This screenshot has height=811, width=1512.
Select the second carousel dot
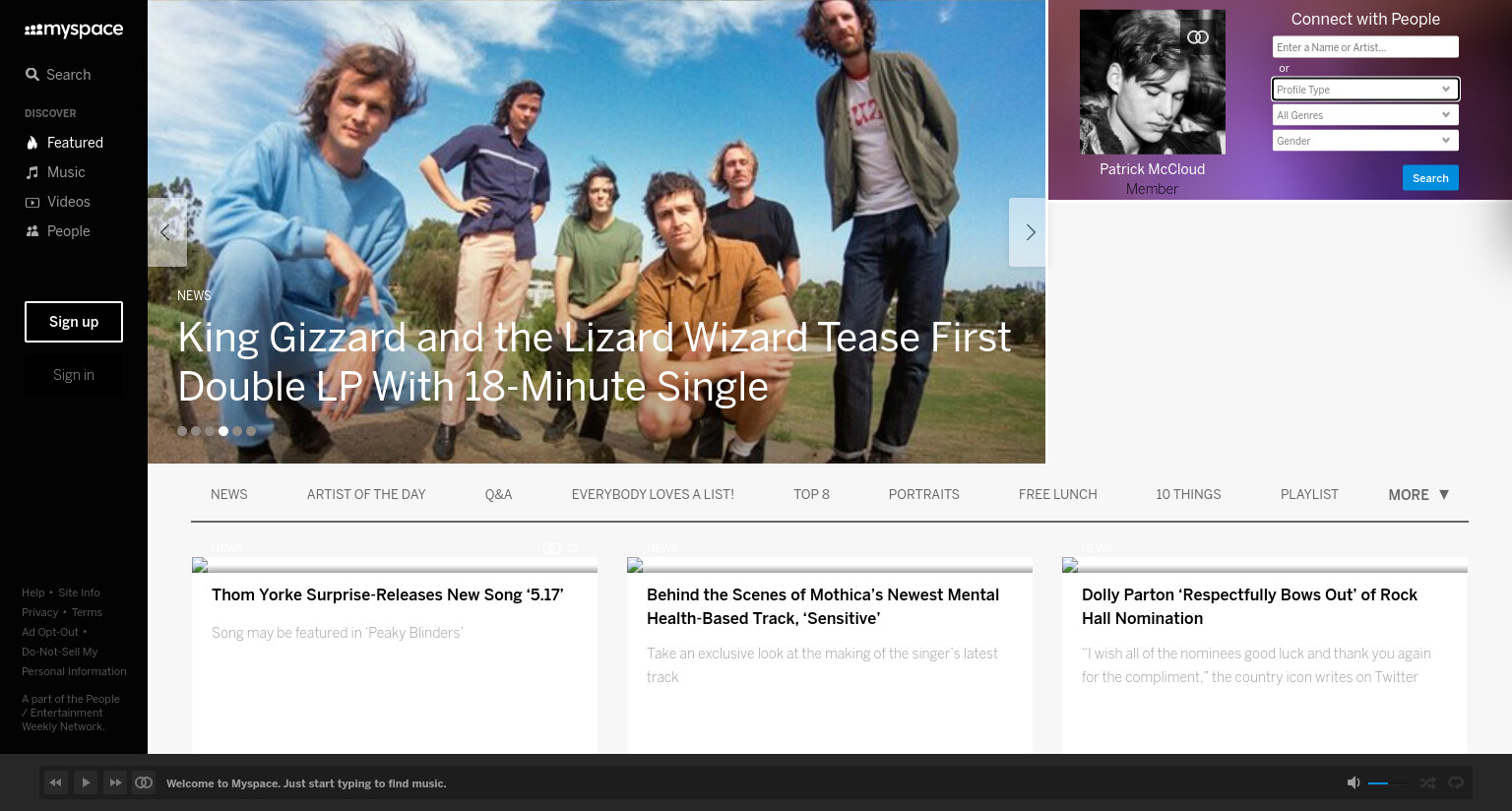point(196,431)
